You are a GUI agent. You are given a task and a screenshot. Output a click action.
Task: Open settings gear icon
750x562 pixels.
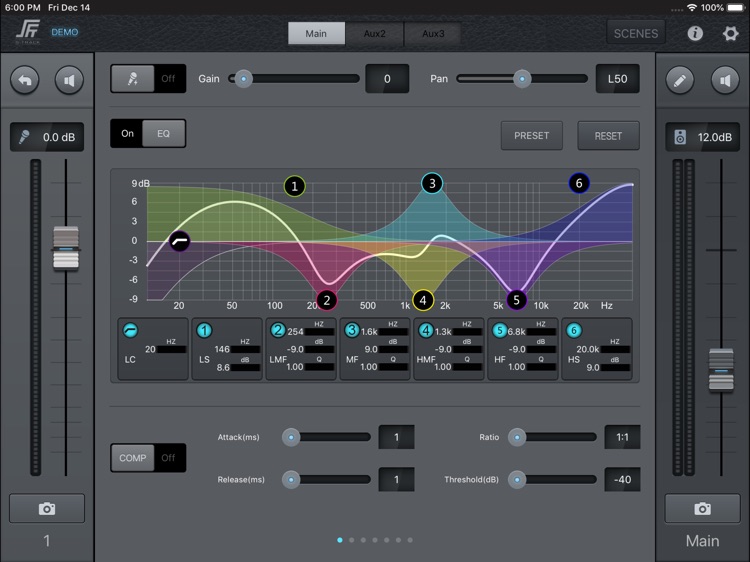[730, 33]
